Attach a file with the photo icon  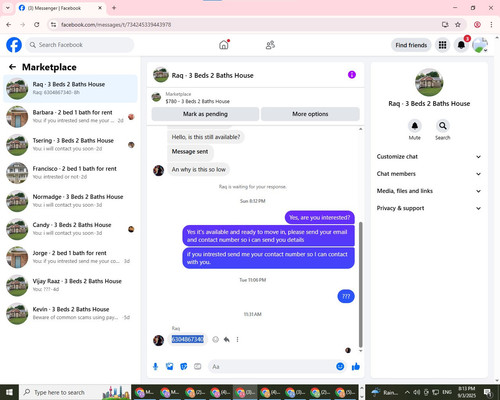tap(170, 367)
